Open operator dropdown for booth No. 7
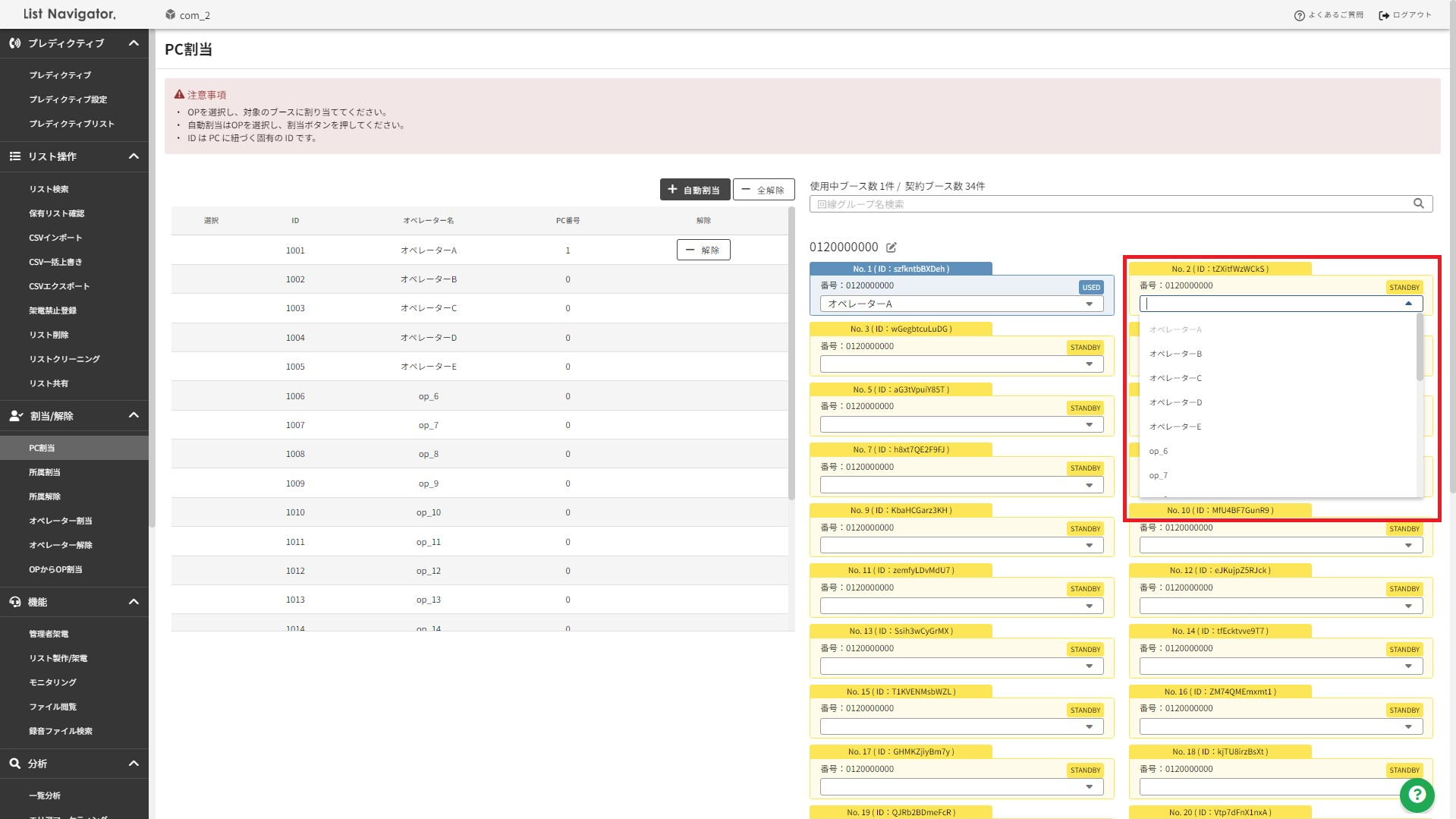 pos(961,485)
